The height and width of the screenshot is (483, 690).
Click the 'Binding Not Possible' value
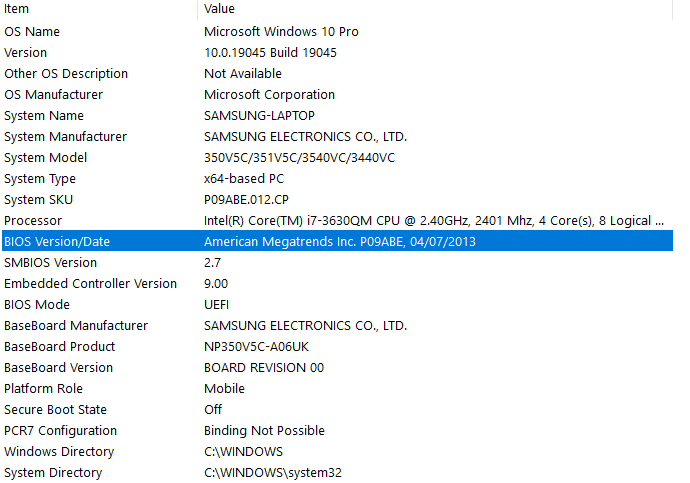click(264, 431)
